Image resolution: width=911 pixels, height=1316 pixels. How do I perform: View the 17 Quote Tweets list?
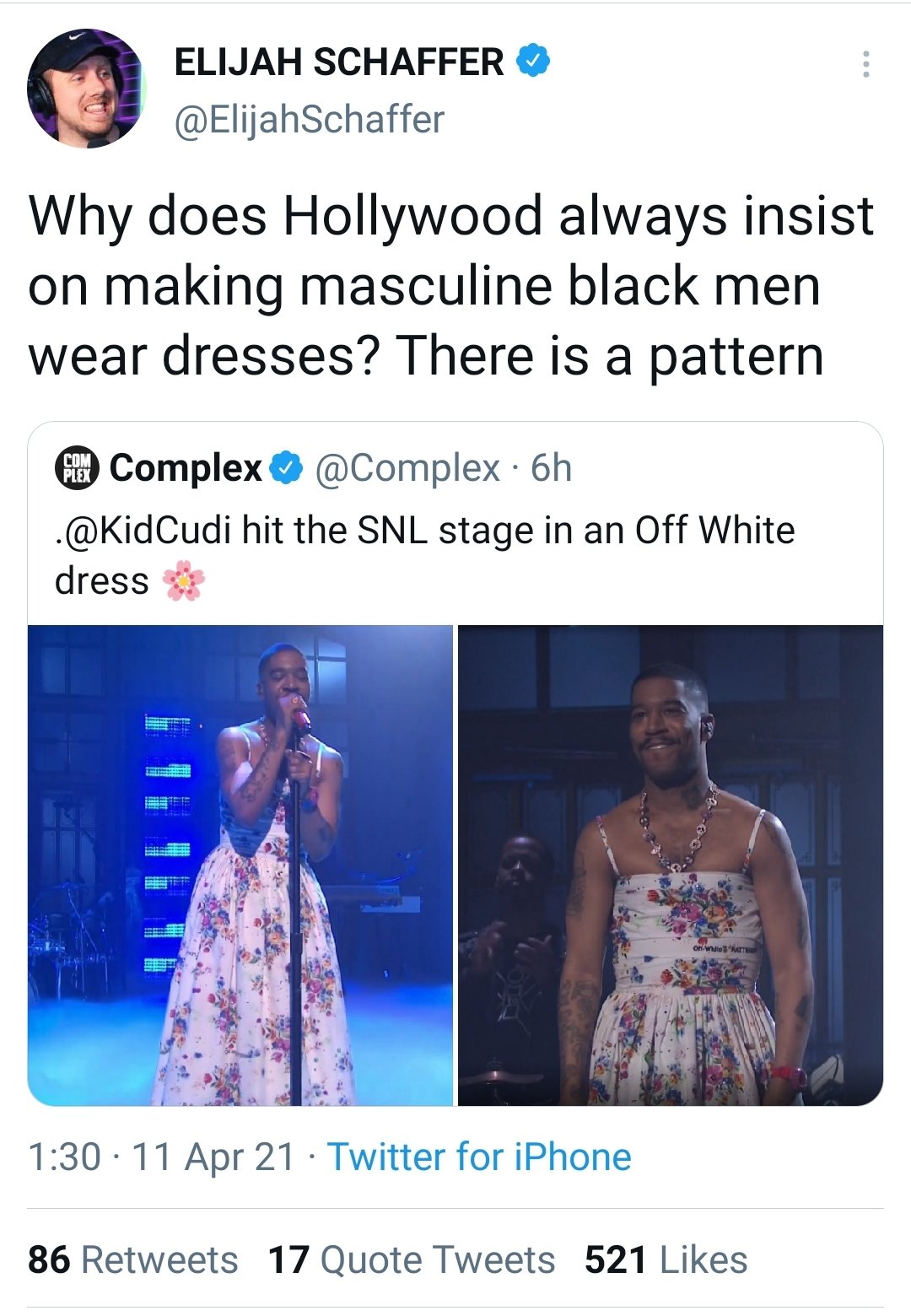[412, 1259]
